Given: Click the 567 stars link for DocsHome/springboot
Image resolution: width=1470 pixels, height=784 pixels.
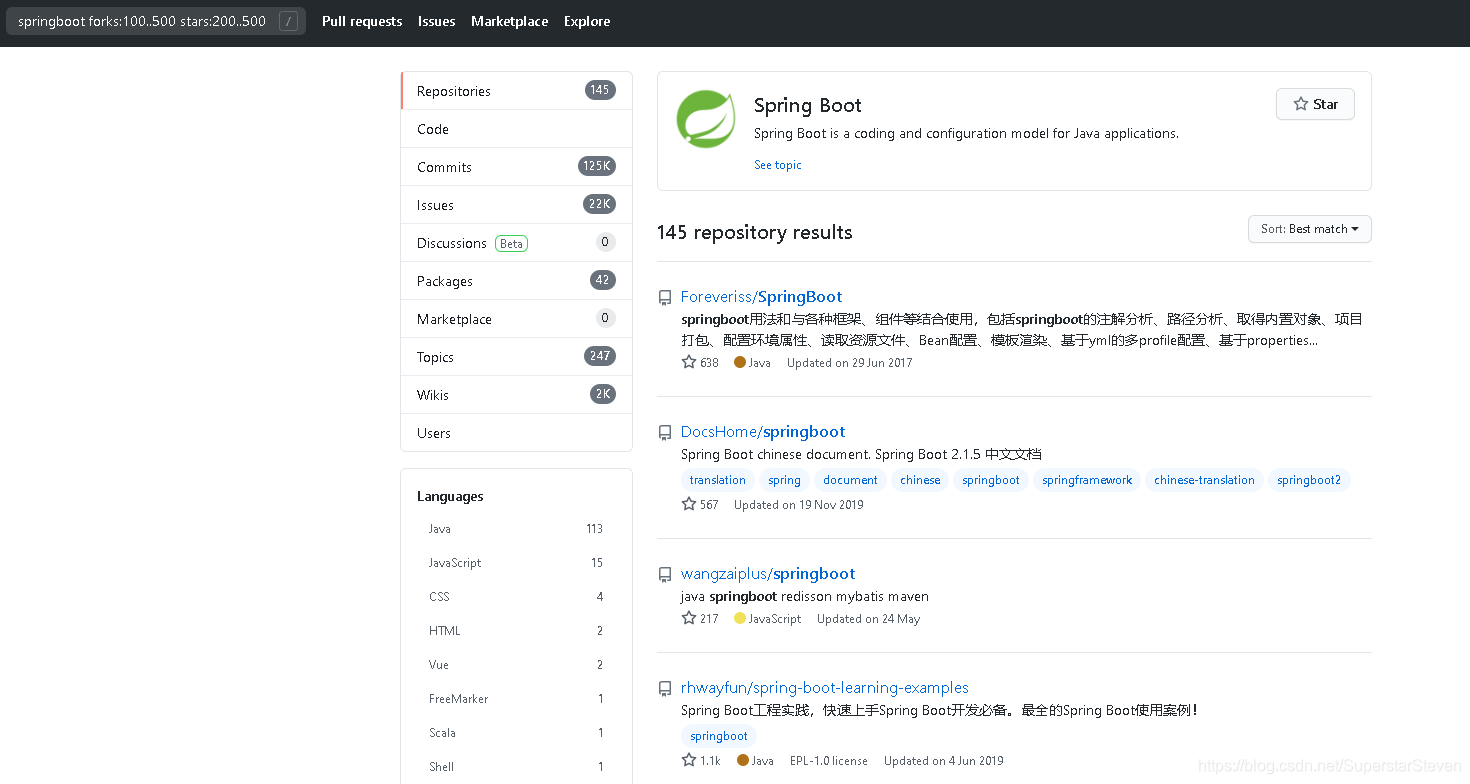Looking at the screenshot, I should coord(700,505).
